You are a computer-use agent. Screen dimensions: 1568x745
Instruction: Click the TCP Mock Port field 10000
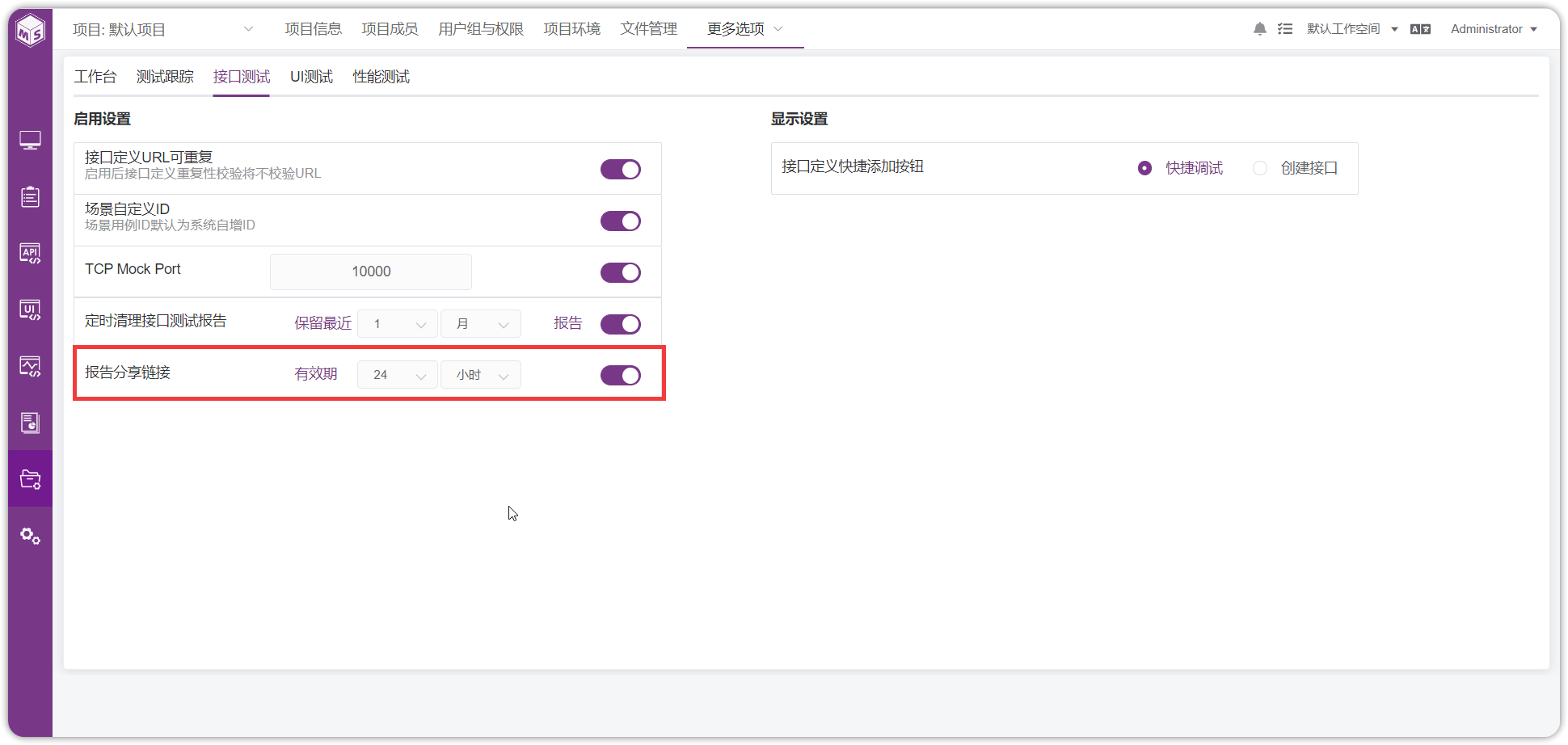(x=371, y=271)
